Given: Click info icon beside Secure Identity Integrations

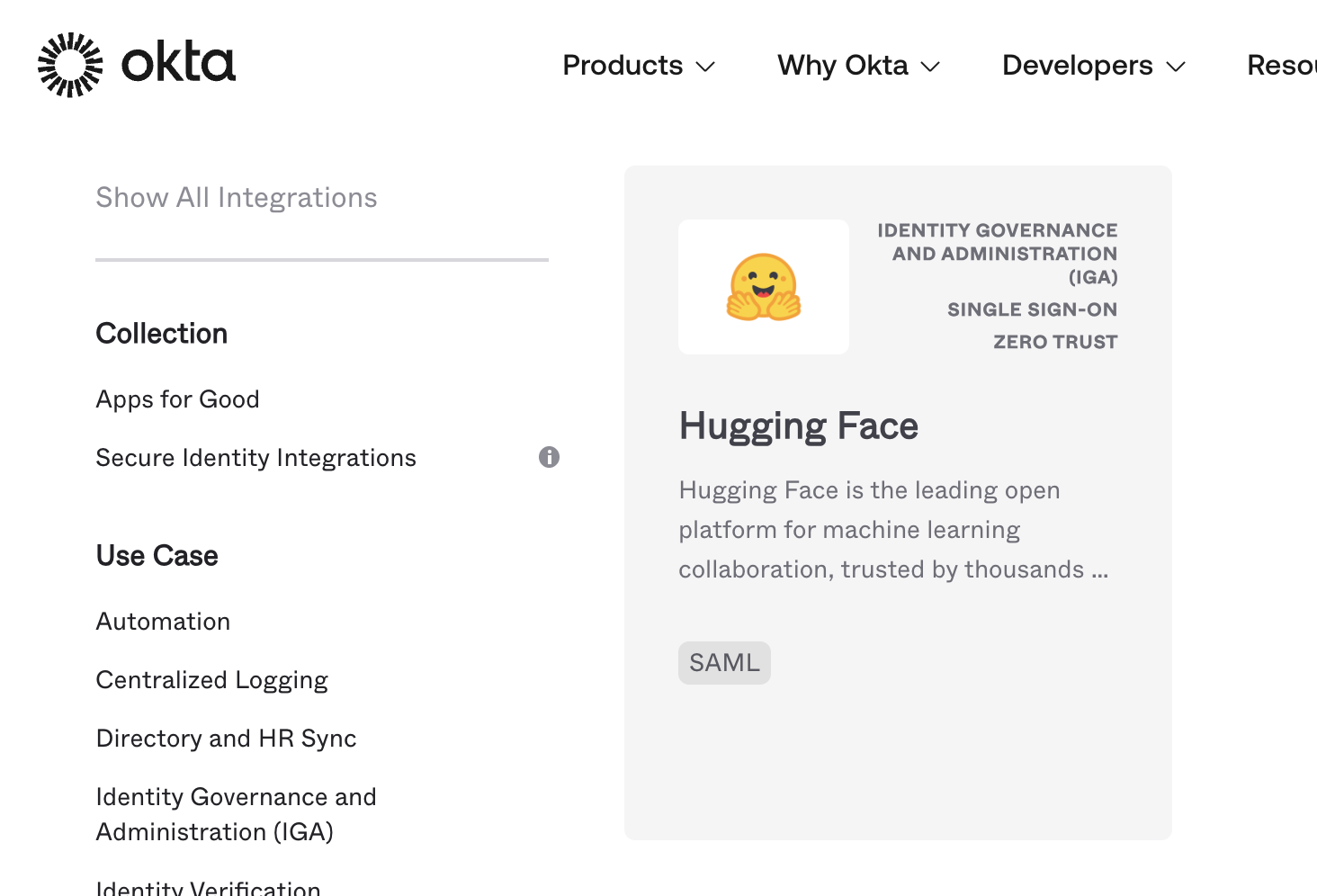Looking at the screenshot, I should (x=549, y=457).
